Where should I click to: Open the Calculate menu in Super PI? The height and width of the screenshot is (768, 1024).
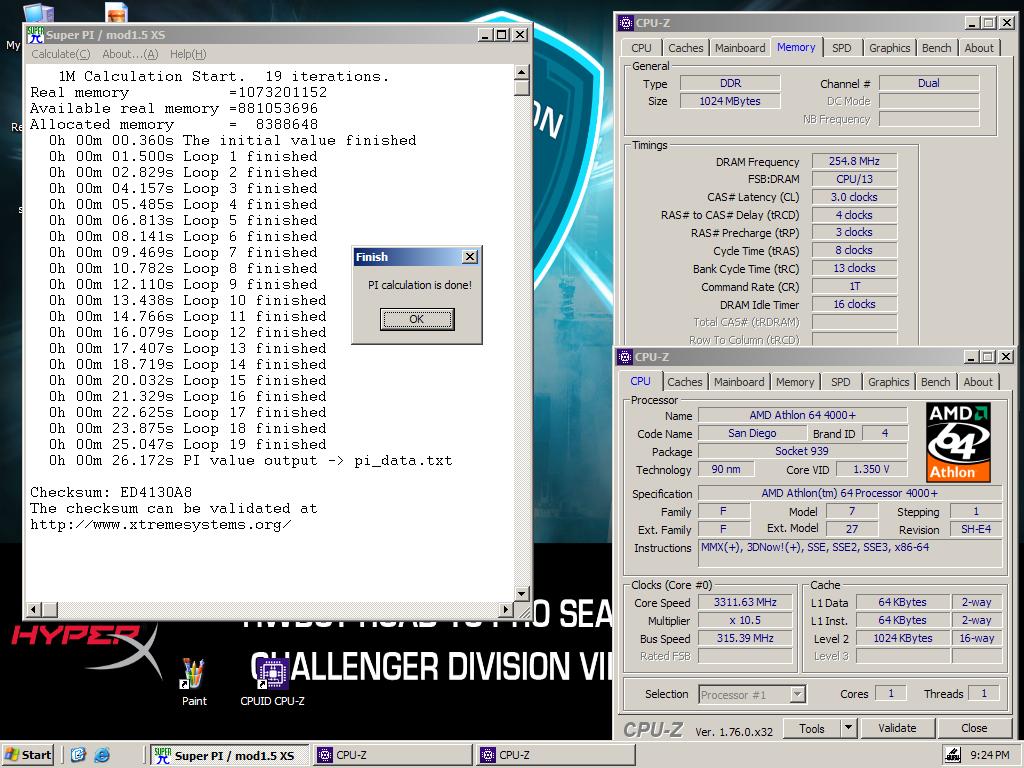61,54
